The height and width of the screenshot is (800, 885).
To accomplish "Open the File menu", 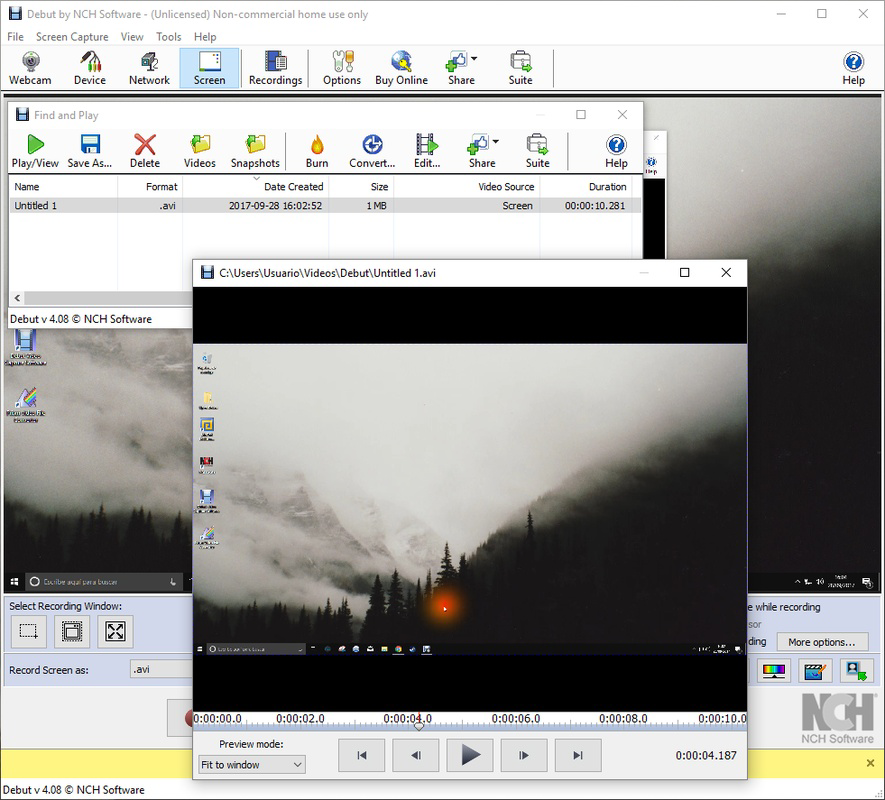I will point(15,37).
